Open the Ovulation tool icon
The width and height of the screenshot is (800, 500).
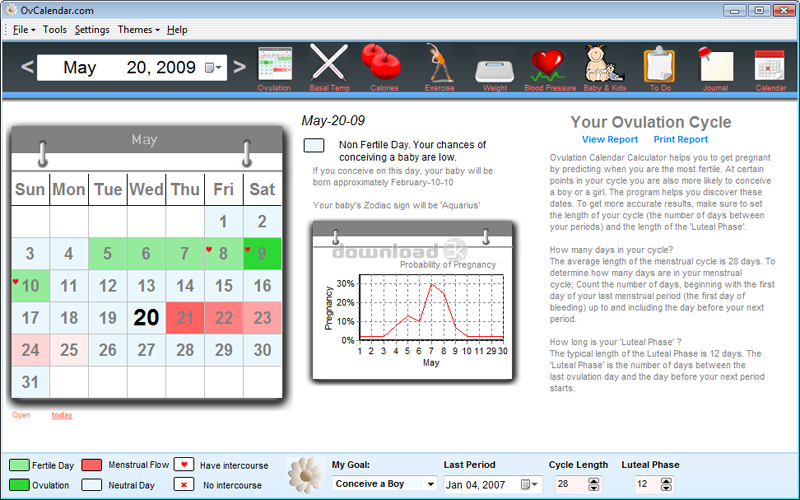(274, 64)
